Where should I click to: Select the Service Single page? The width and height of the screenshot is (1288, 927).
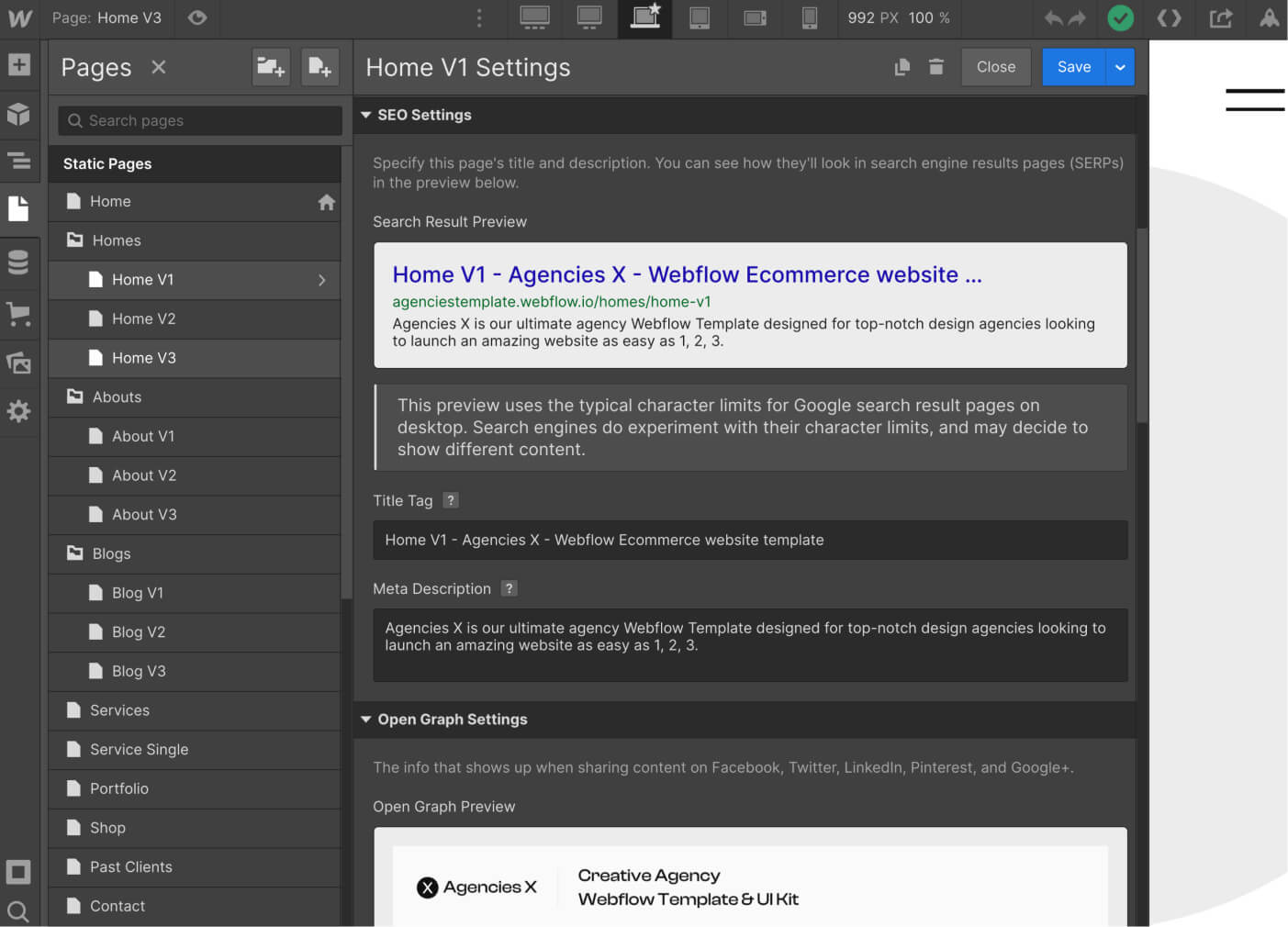[195, 750]
